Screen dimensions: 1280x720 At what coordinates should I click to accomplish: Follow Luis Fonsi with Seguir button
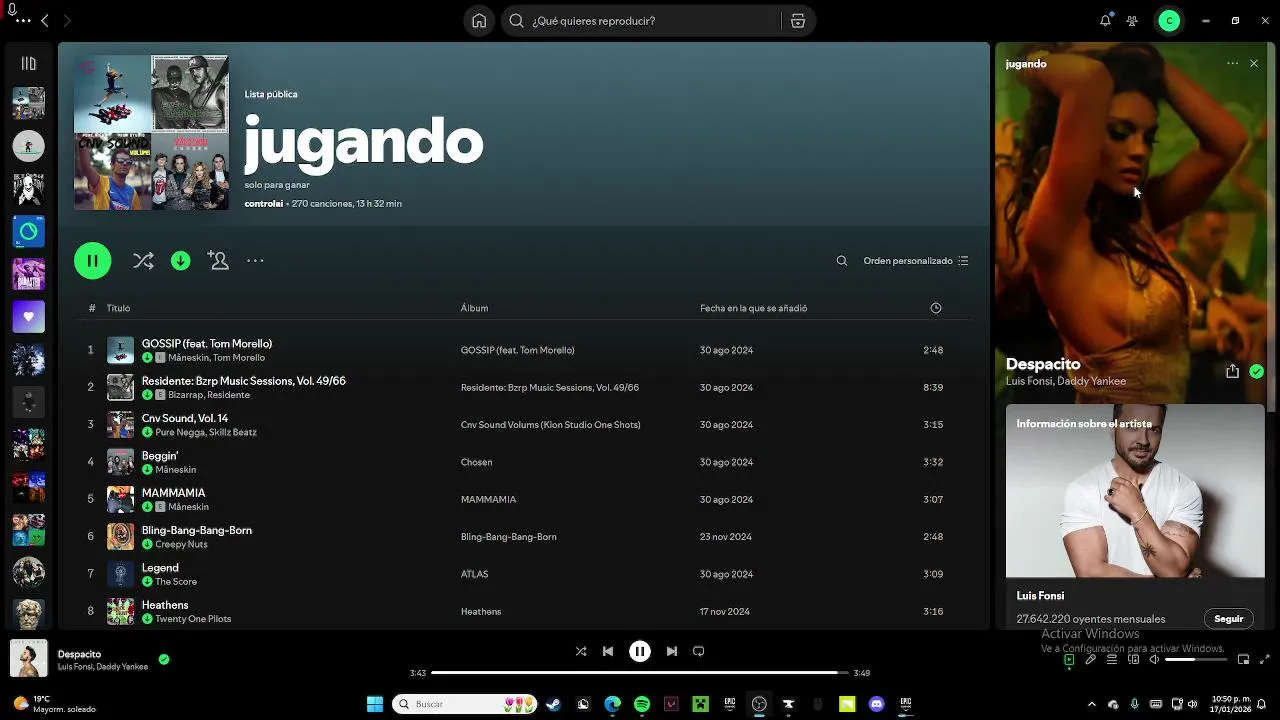pos(1228,619)
